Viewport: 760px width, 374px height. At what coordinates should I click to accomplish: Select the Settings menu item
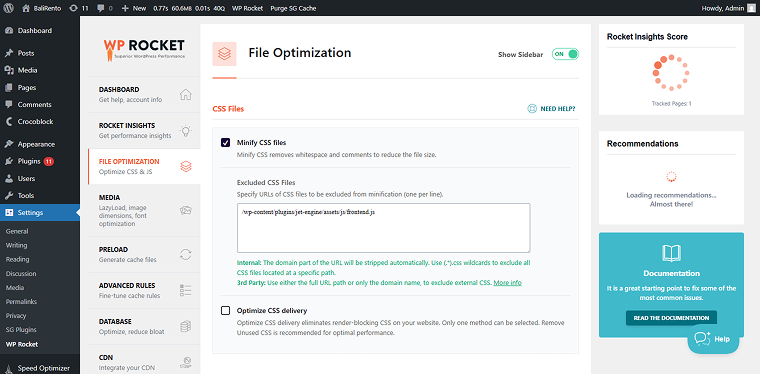[x=40, y=213]
